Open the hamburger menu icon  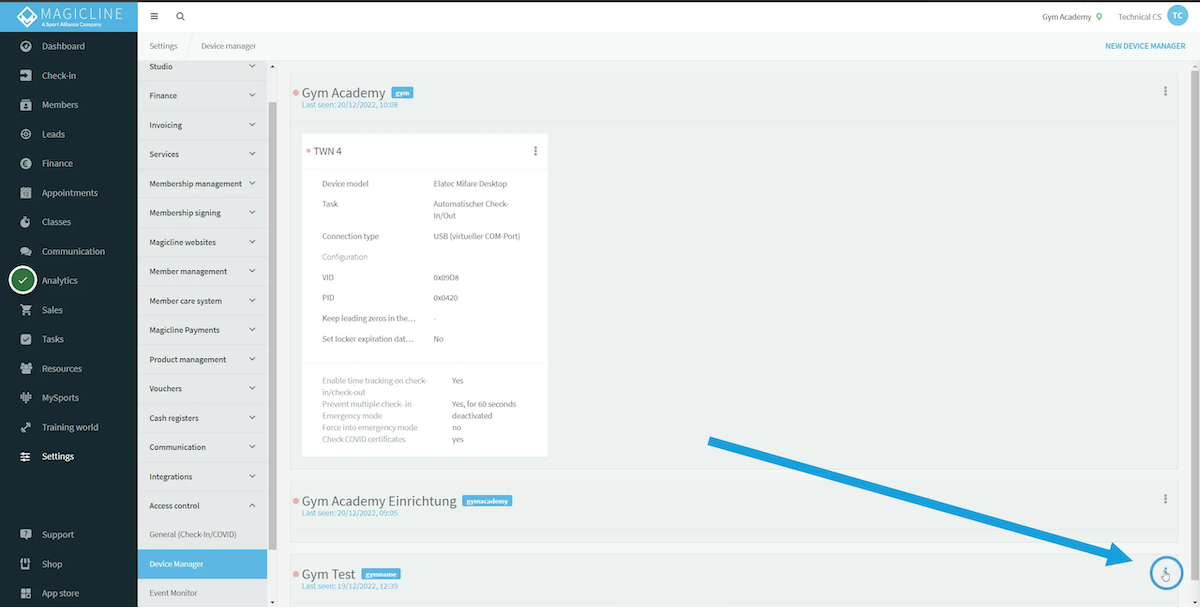154,17
